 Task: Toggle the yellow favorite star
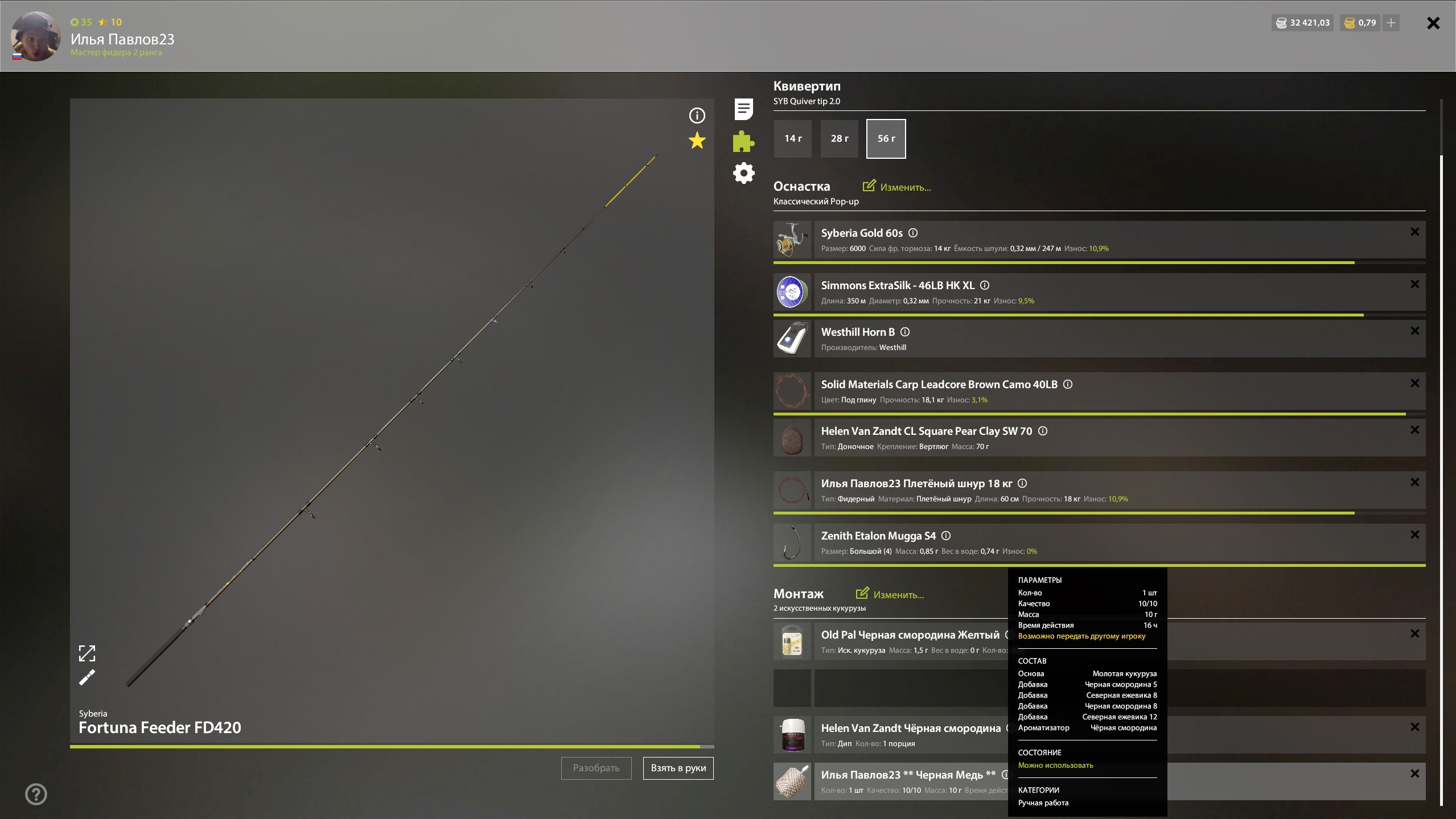[697, 140]
